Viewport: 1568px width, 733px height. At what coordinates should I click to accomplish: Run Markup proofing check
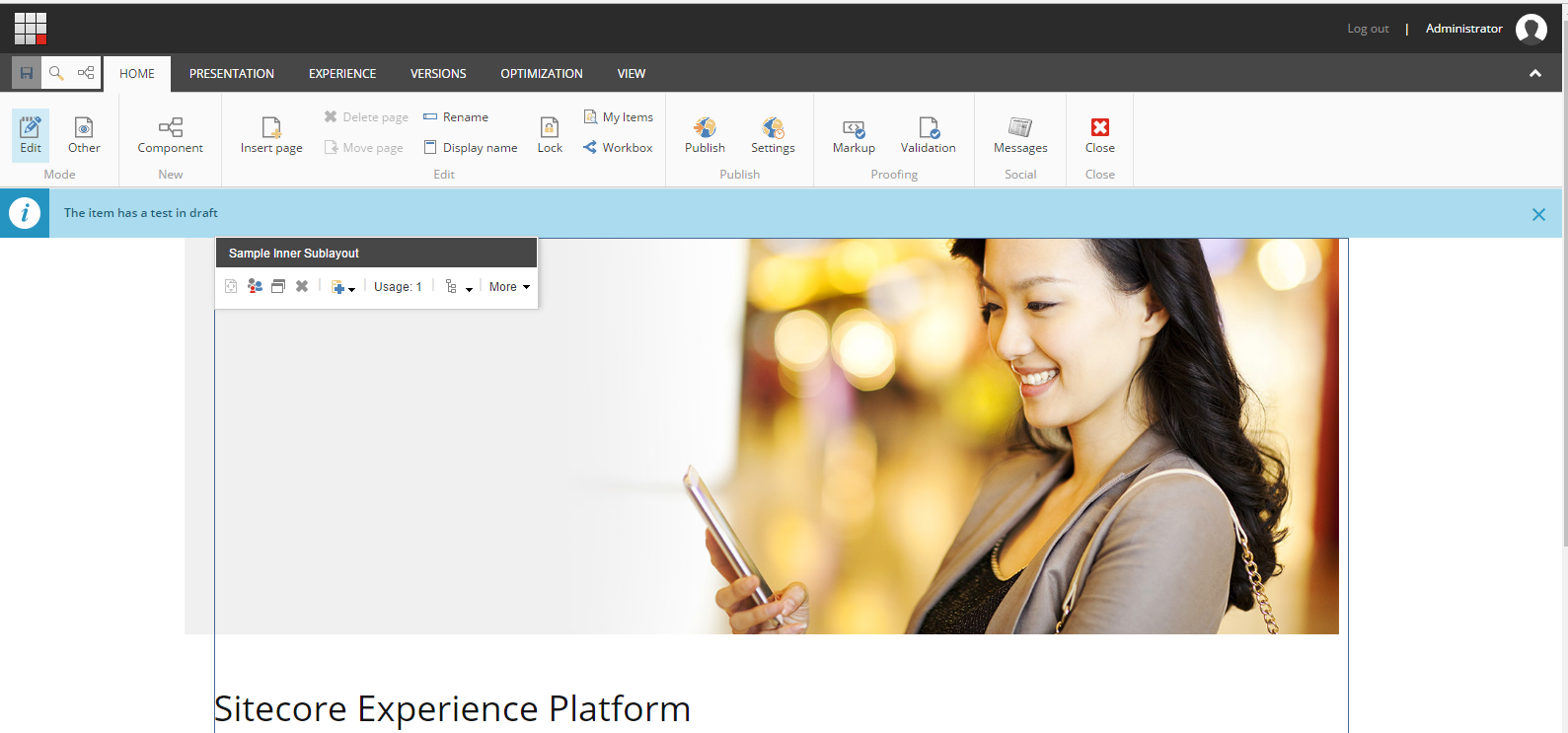point(854,135)
